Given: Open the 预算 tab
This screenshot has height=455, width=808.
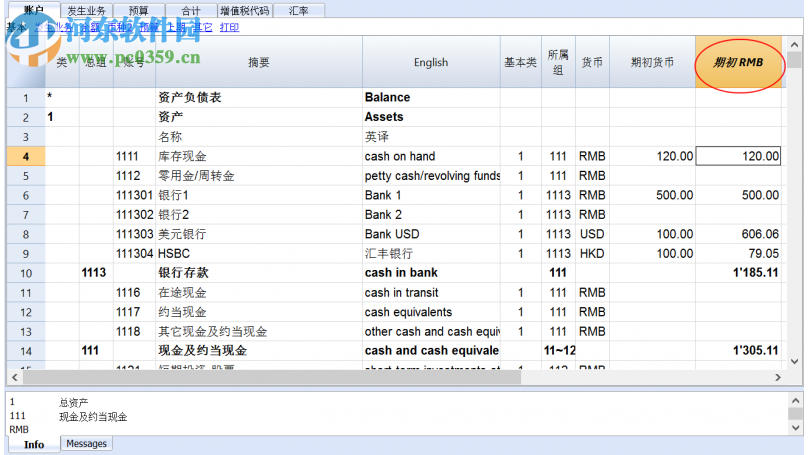Looking at the screenshot, I should [x=139, y=10].
